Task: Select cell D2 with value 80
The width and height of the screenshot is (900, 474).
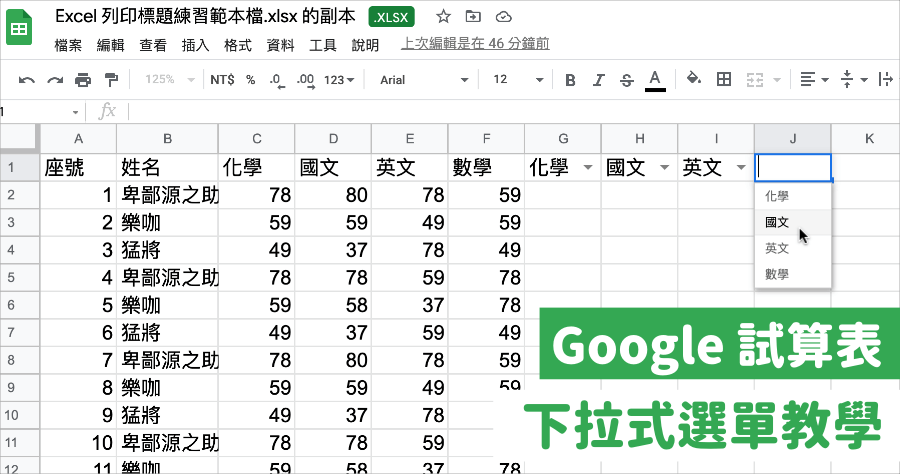Action: pos(333,195)
